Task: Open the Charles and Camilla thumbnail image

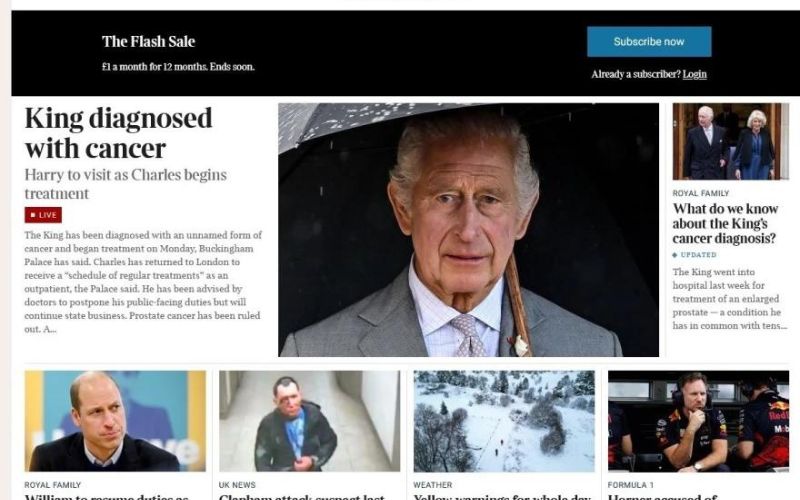Action: (731, 141)
